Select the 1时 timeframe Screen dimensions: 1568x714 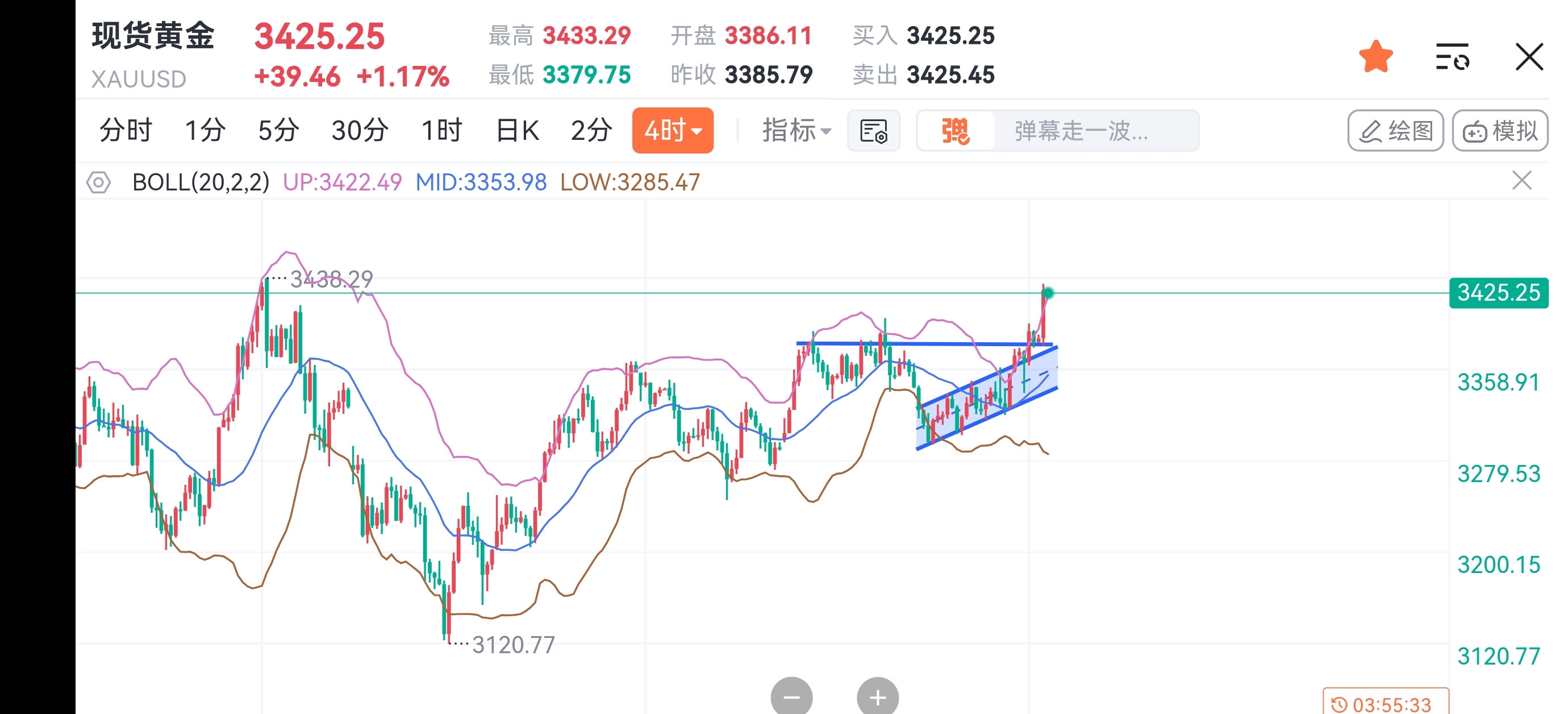click(x=442, y=130)
